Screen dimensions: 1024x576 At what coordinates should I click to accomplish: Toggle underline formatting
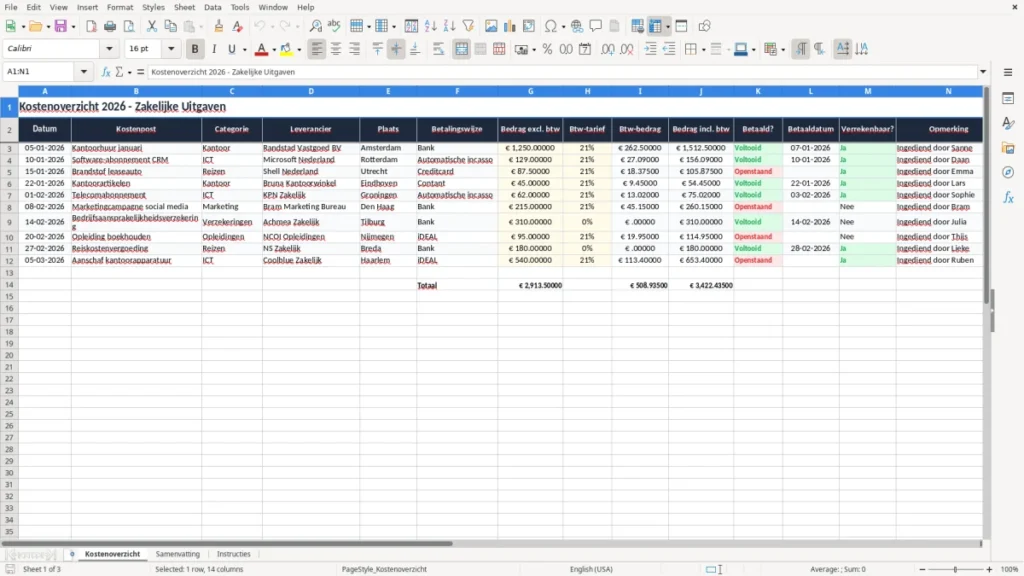click(x=232, y=49)
